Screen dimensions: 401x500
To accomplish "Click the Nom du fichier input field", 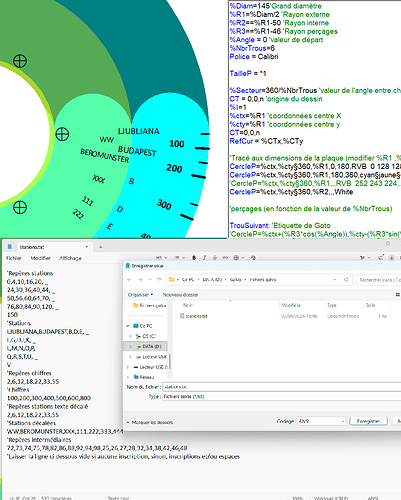I will click(281, 387).
